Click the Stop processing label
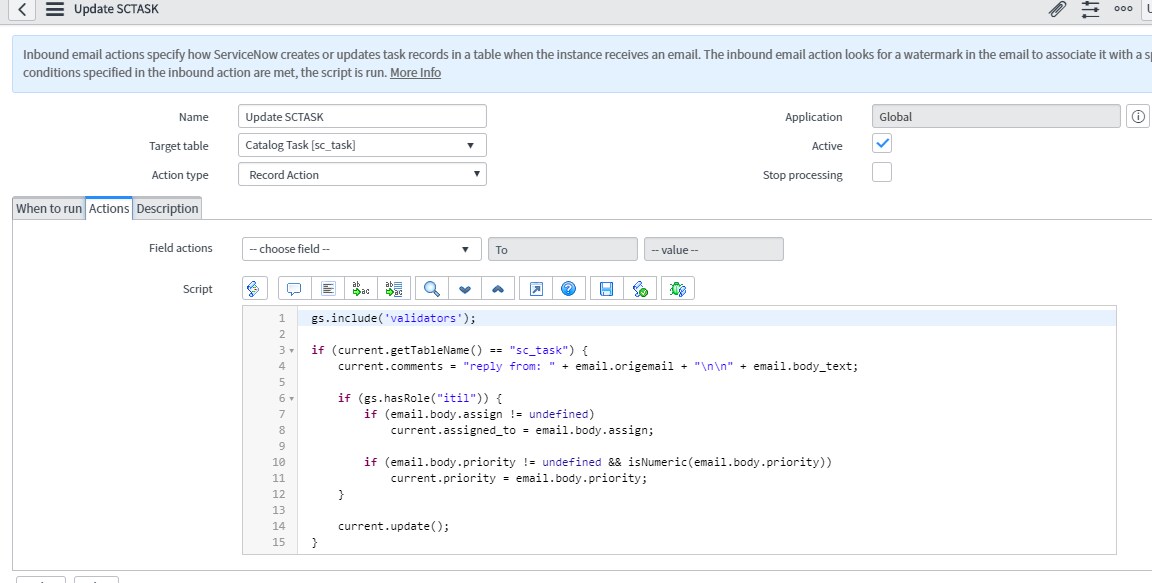Image resolution: width=1152 pixels, height=583 pixels. click(802, 175)
